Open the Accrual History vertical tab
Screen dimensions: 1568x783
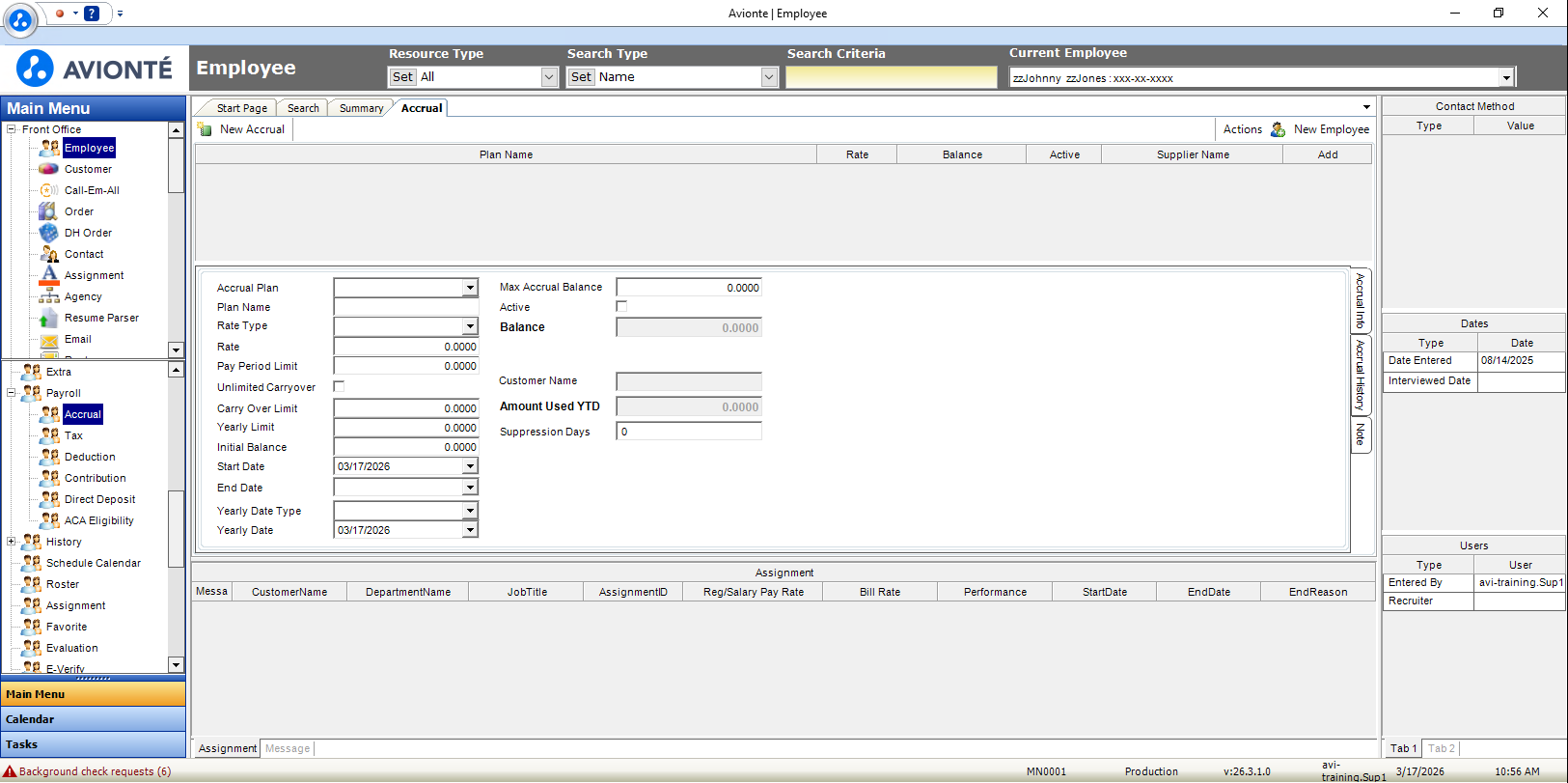[1361, 376]
